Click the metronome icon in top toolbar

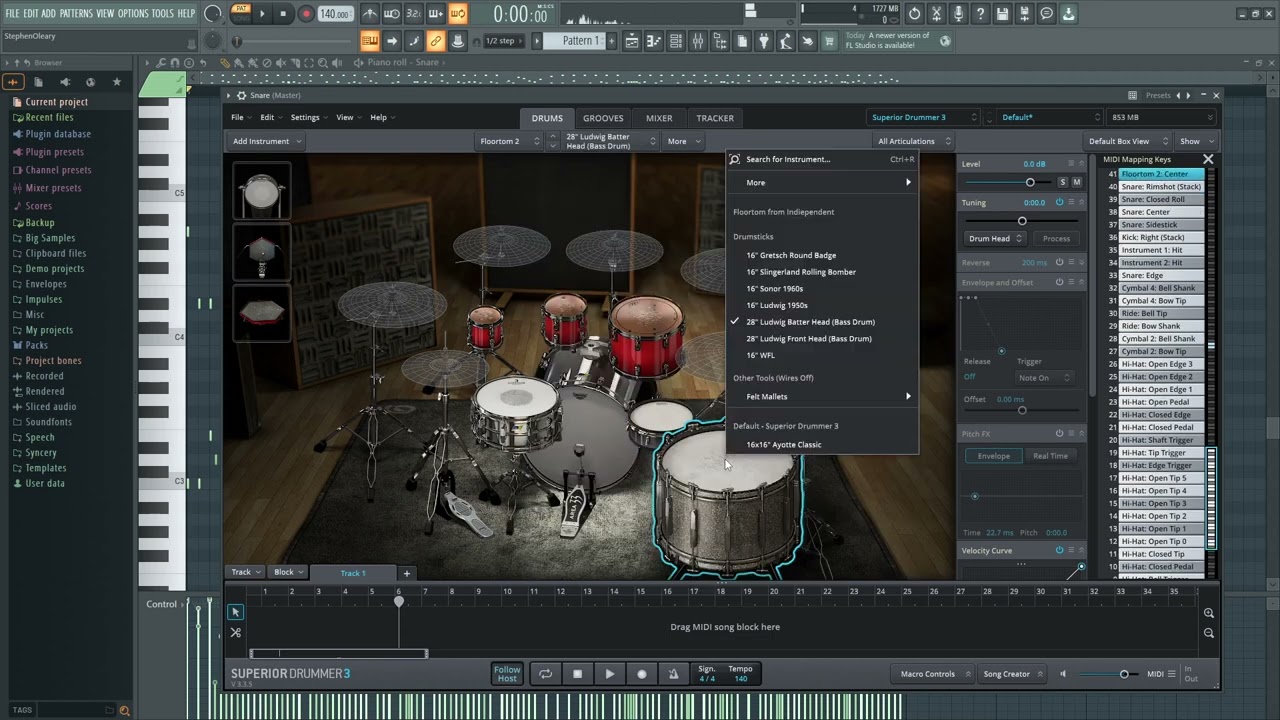370,14
